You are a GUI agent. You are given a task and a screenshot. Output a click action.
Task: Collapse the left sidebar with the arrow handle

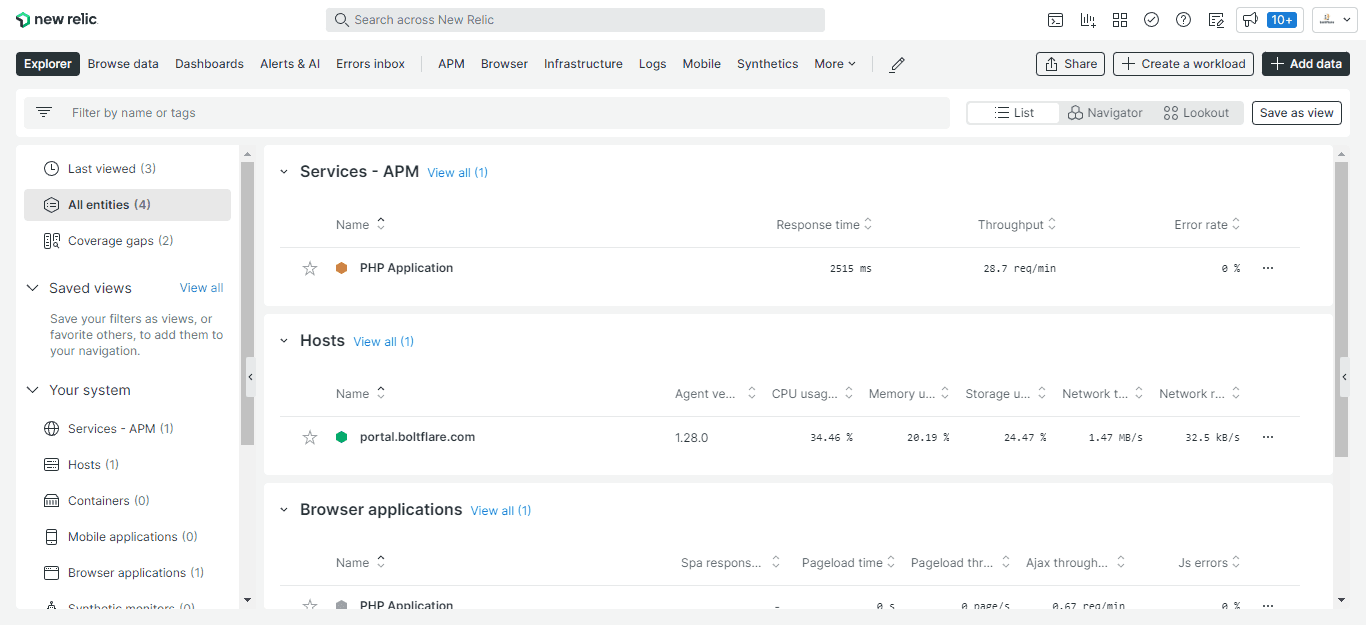click(250, 377)
